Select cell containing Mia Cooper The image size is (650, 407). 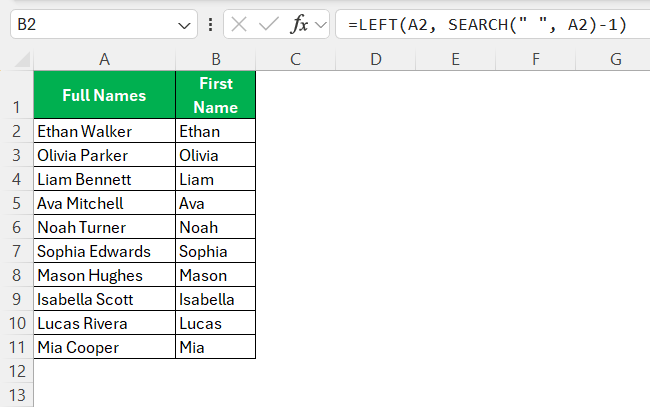click(104, 347)
